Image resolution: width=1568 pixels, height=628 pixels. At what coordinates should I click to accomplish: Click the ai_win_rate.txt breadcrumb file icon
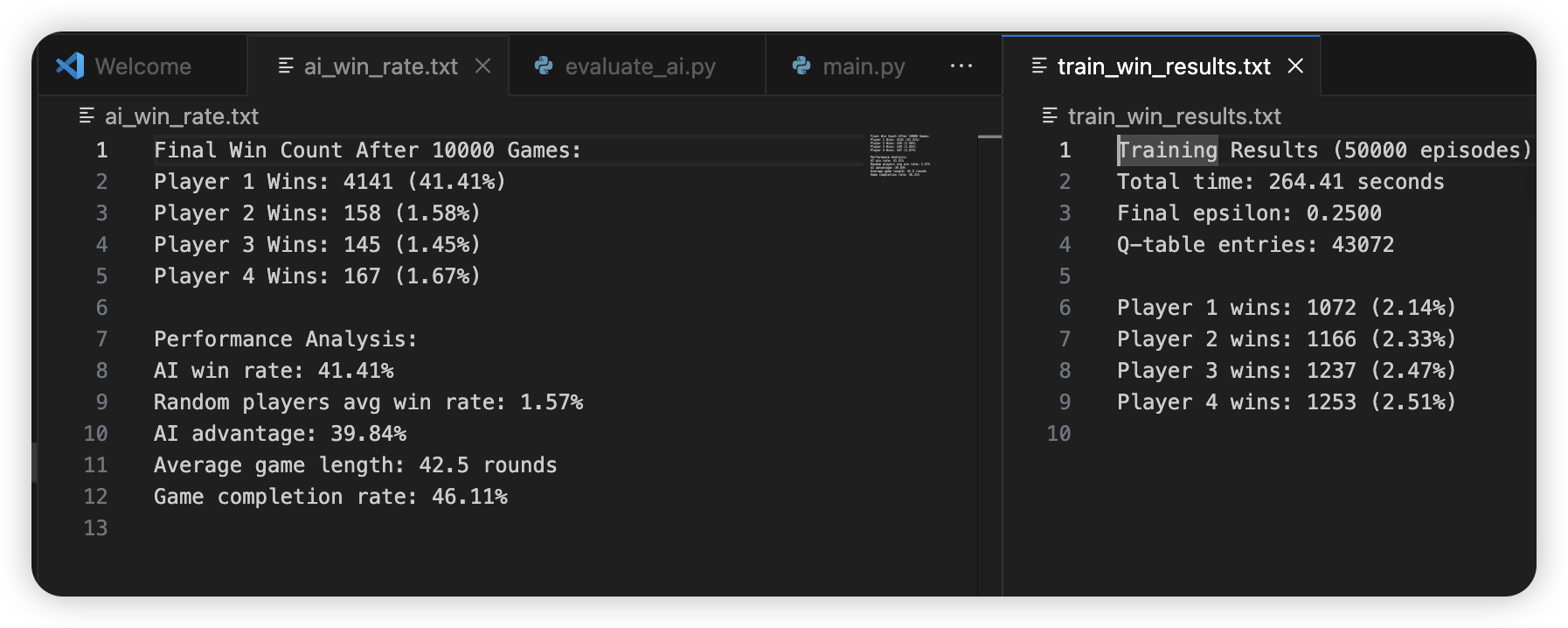point(87,115)
